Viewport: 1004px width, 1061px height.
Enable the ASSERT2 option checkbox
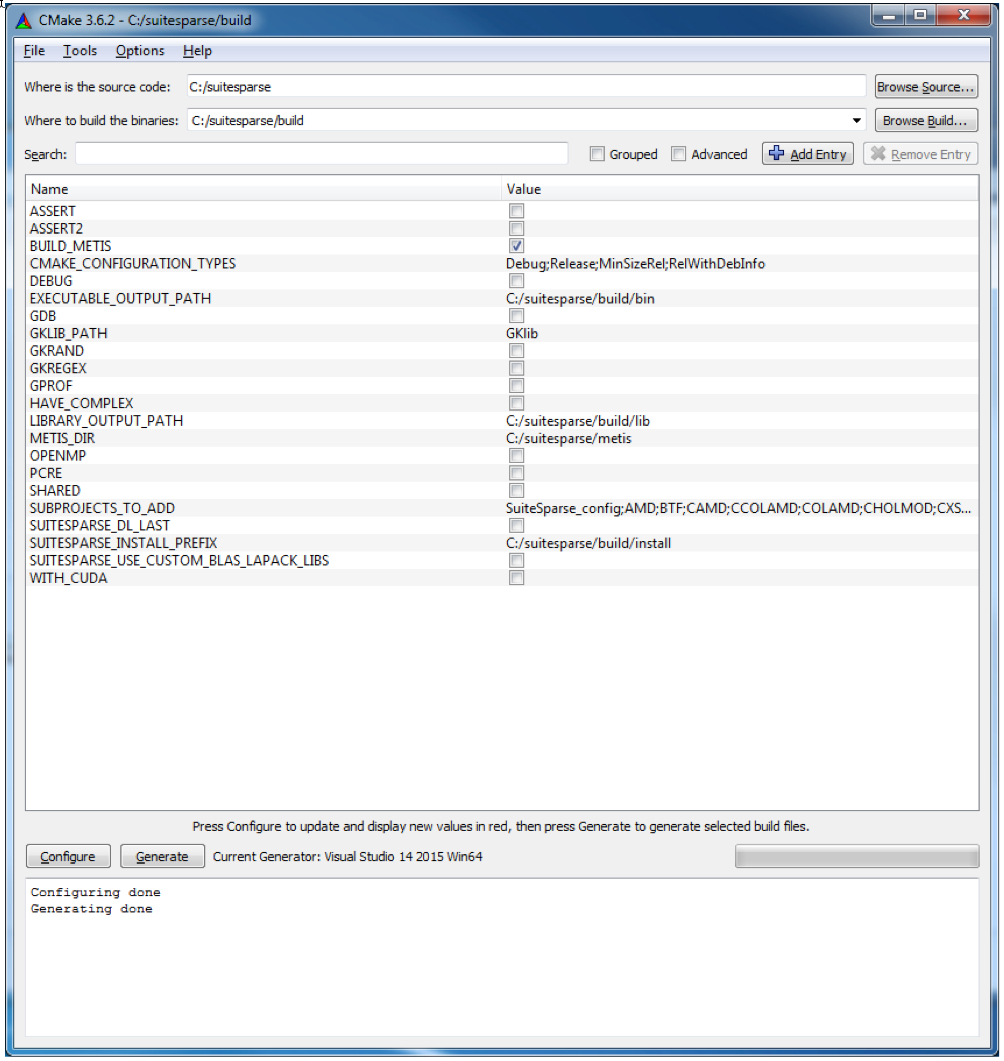point(518,229)
